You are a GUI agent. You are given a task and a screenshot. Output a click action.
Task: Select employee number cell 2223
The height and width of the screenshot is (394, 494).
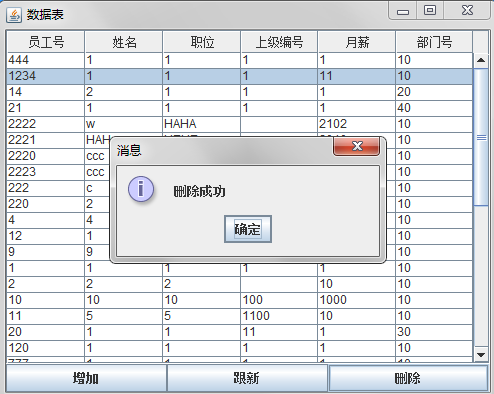(x=46, y=172)
